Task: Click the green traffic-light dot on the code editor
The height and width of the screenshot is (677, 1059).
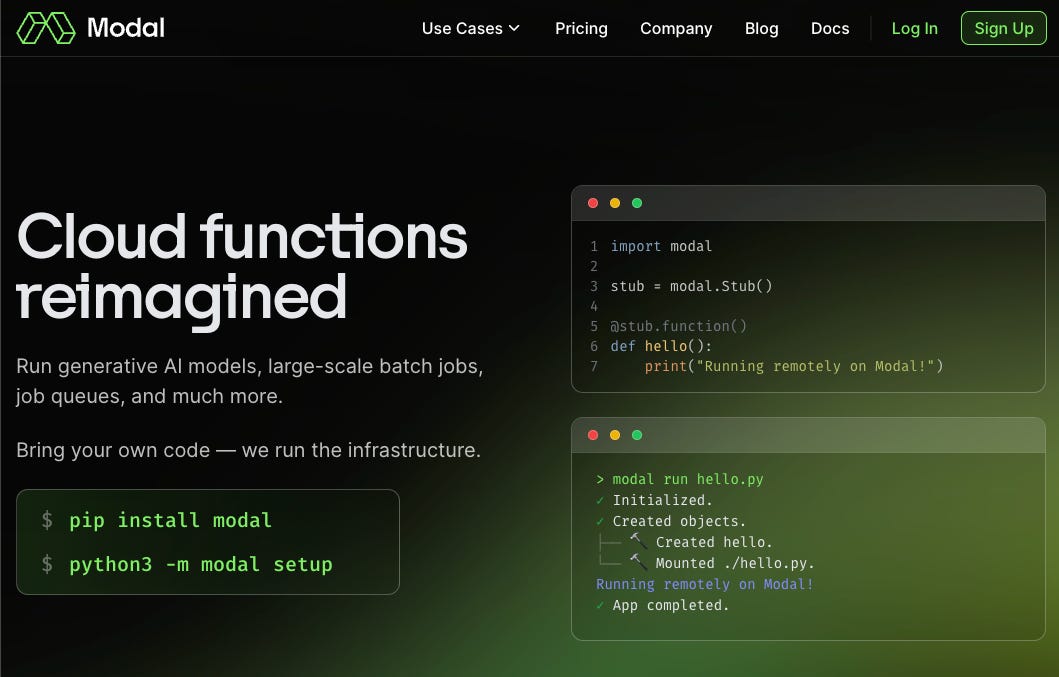Action: click(x=637, y=202)
